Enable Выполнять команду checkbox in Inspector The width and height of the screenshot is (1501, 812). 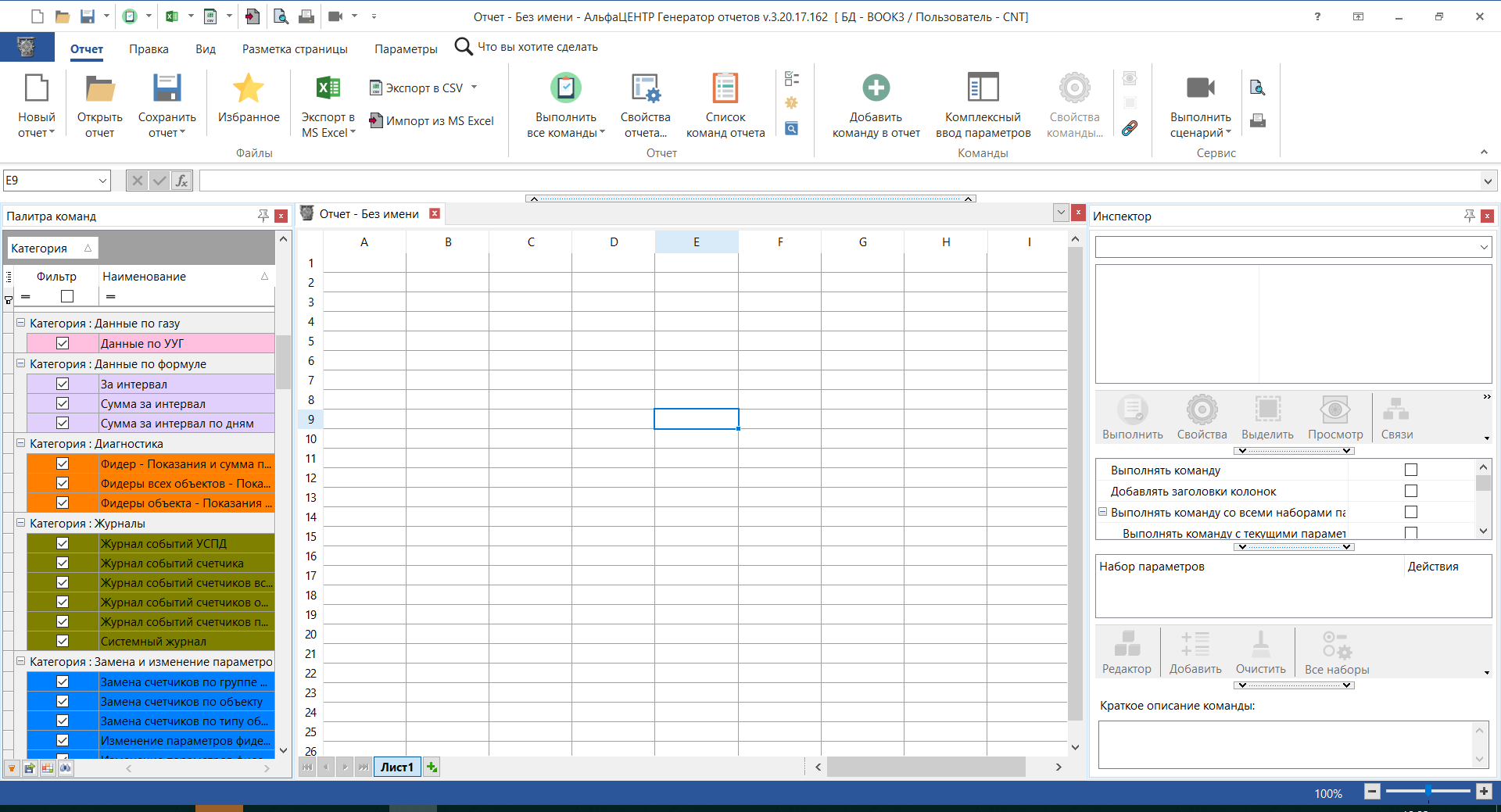pos(1410,470)
